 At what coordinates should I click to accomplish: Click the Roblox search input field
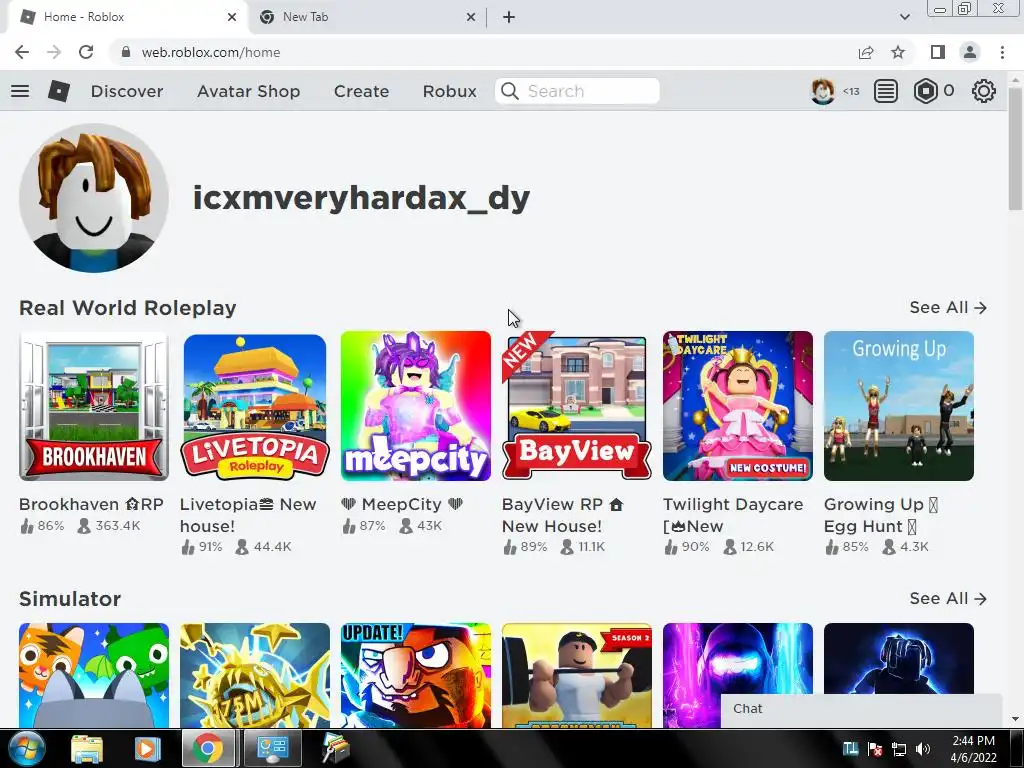577,91
